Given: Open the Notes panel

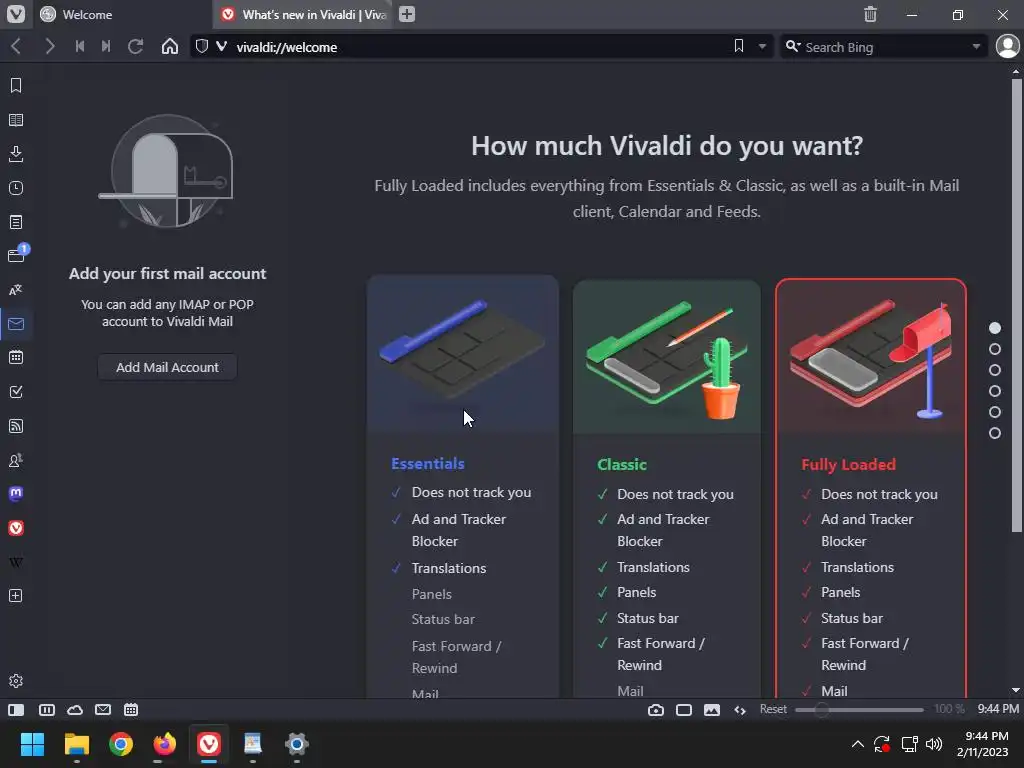Looking at the screenshot, I should (x=16, y=222).
